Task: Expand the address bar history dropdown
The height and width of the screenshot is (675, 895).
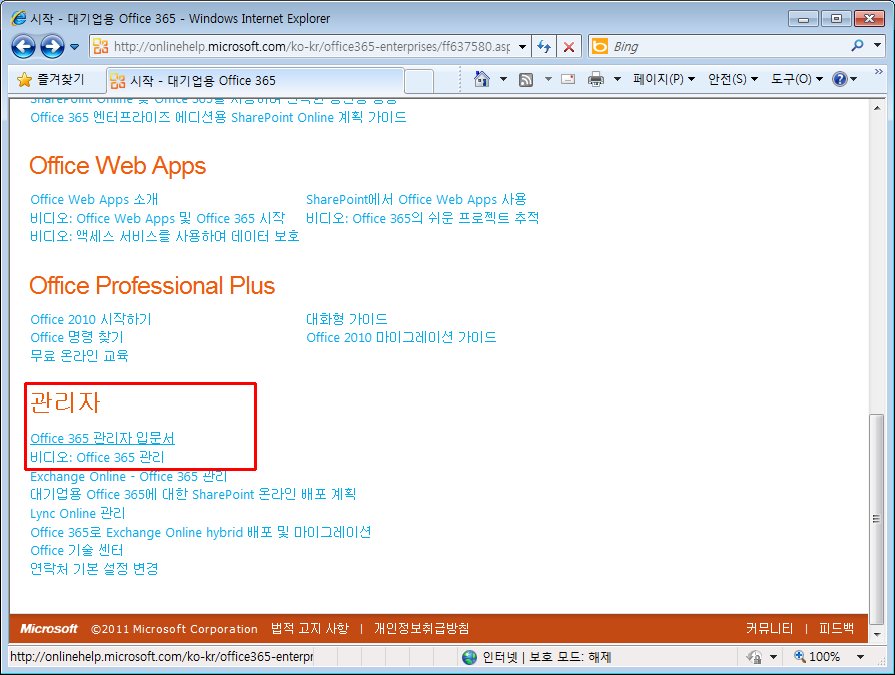Action: click(522, 47)
